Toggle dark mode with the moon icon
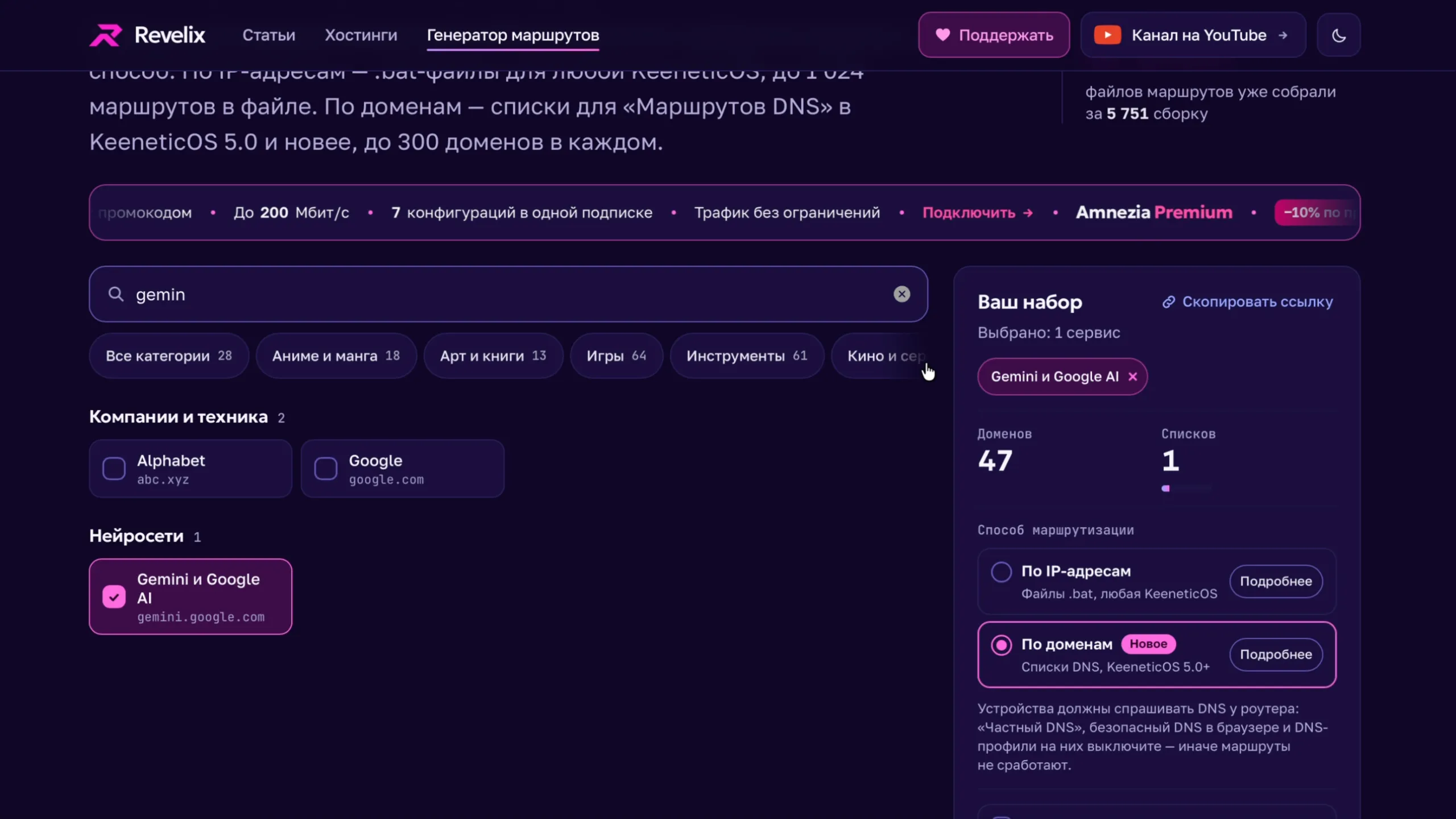The height and width of the screenshot is (819, 1456). (x=1339, y=35)
